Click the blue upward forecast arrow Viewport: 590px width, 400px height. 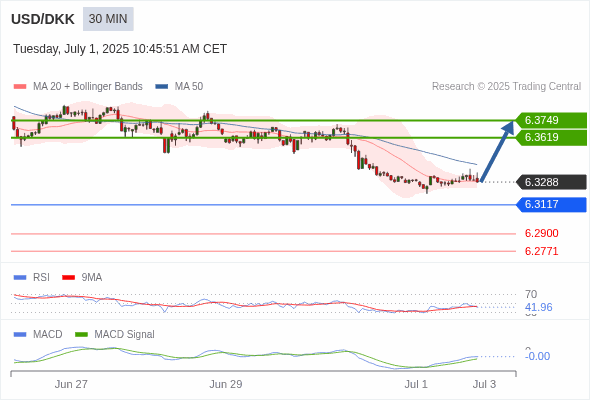coord(497,151)
